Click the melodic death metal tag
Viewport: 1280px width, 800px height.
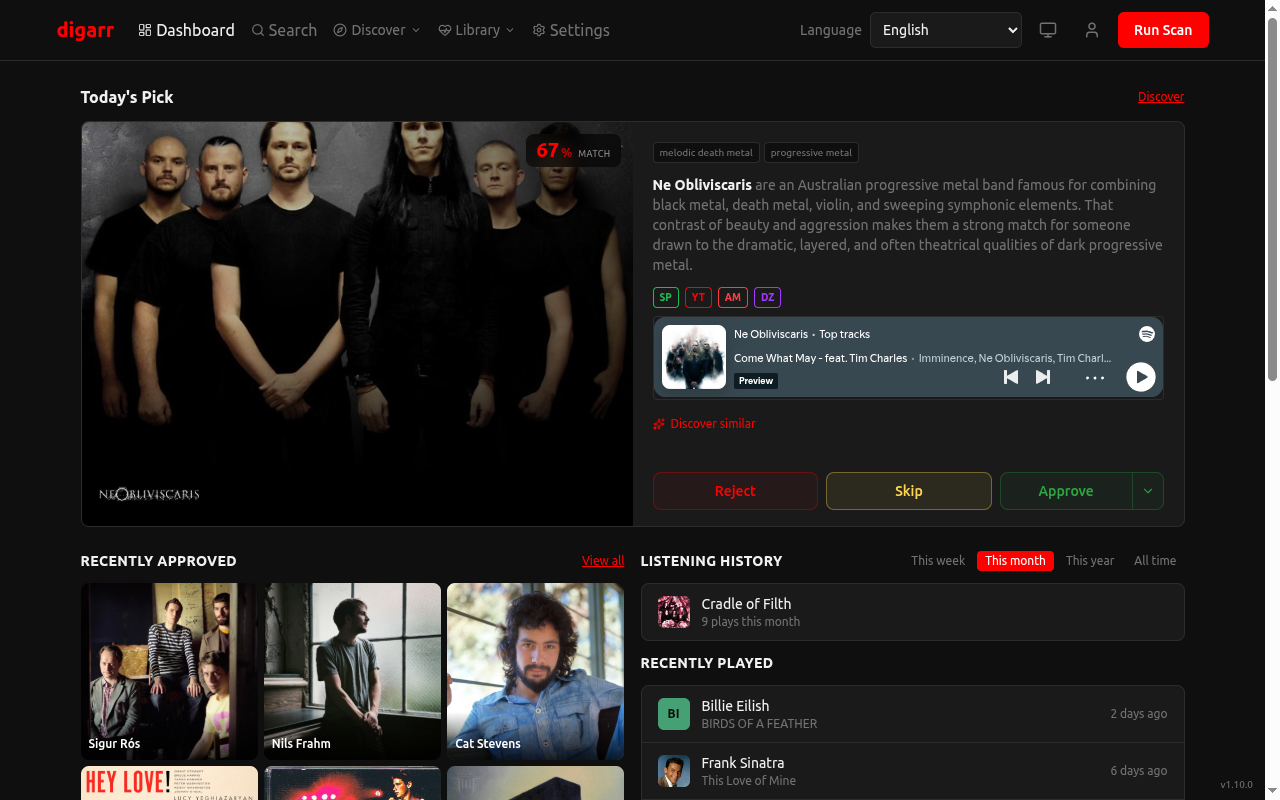point(706,153)
